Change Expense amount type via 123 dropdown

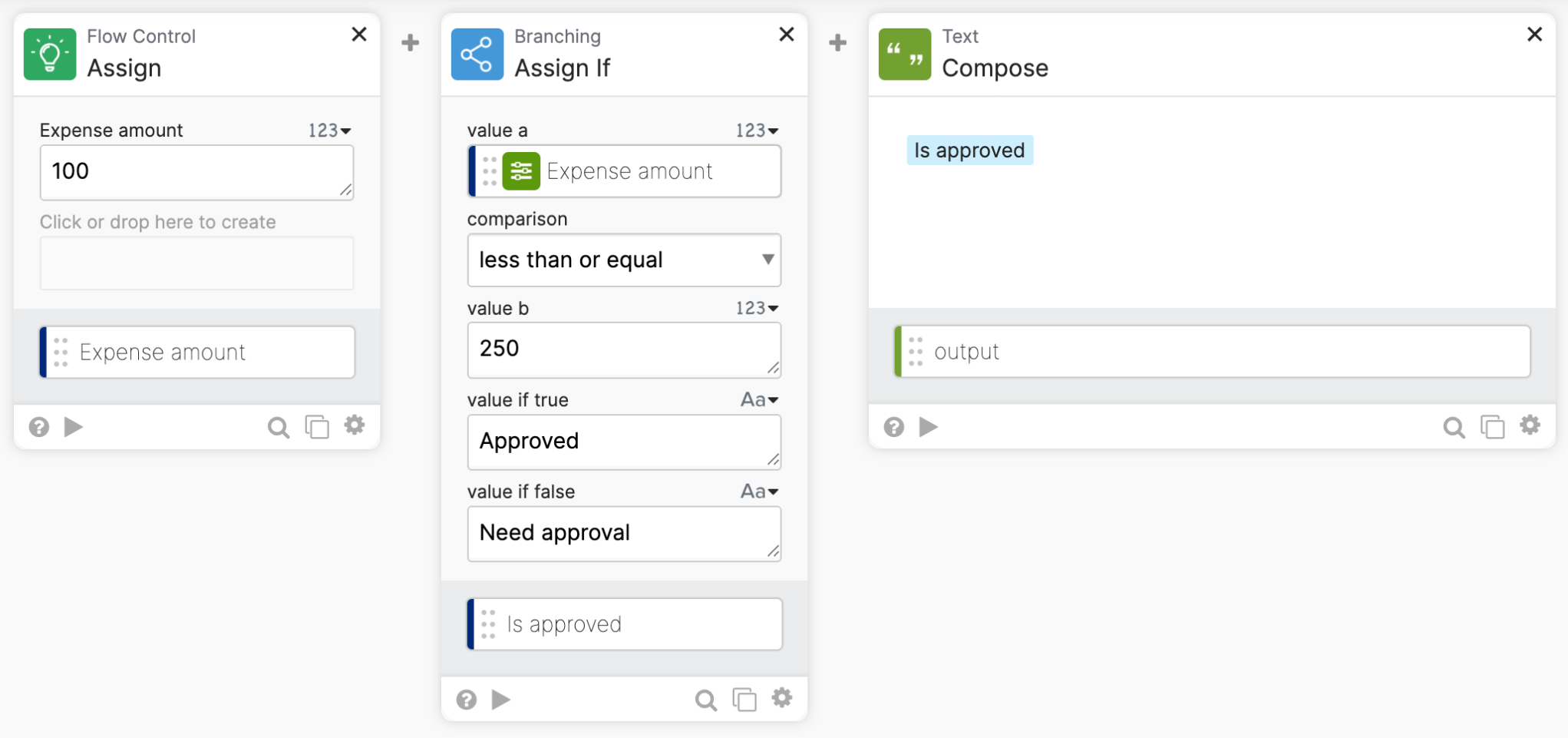[x=330, y=131]
